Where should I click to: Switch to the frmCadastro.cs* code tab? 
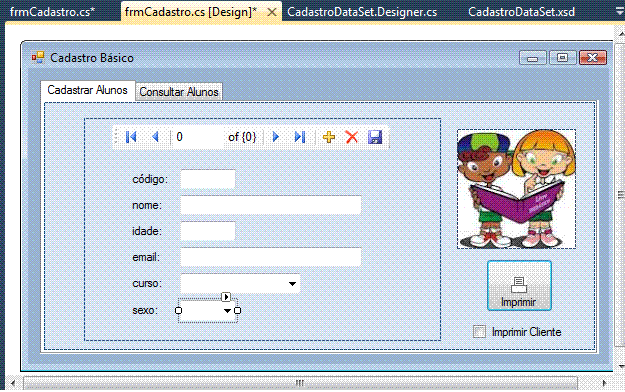[x=53, y=12]
